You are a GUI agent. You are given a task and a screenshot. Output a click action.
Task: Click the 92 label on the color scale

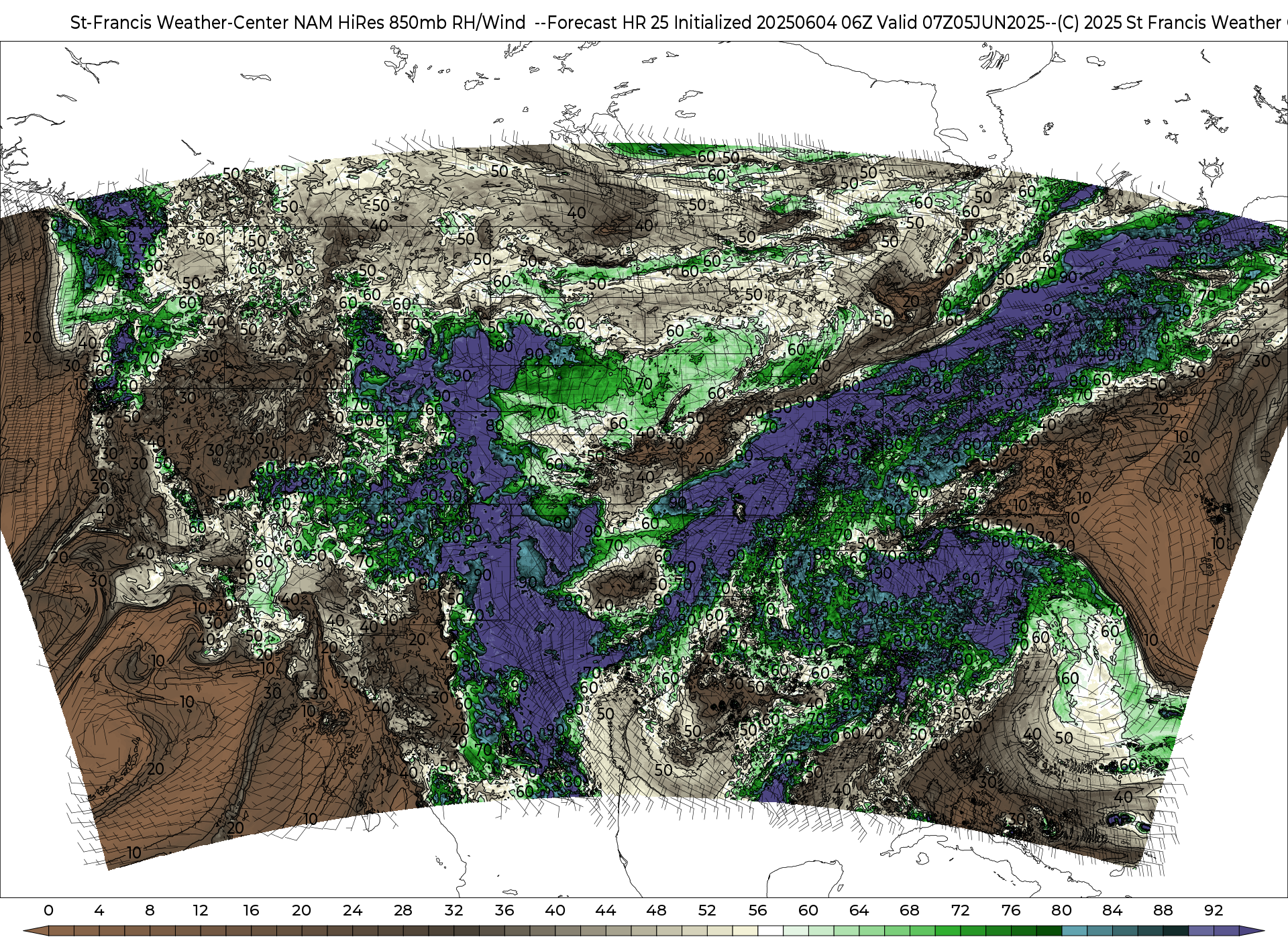tap(1214, 910)
